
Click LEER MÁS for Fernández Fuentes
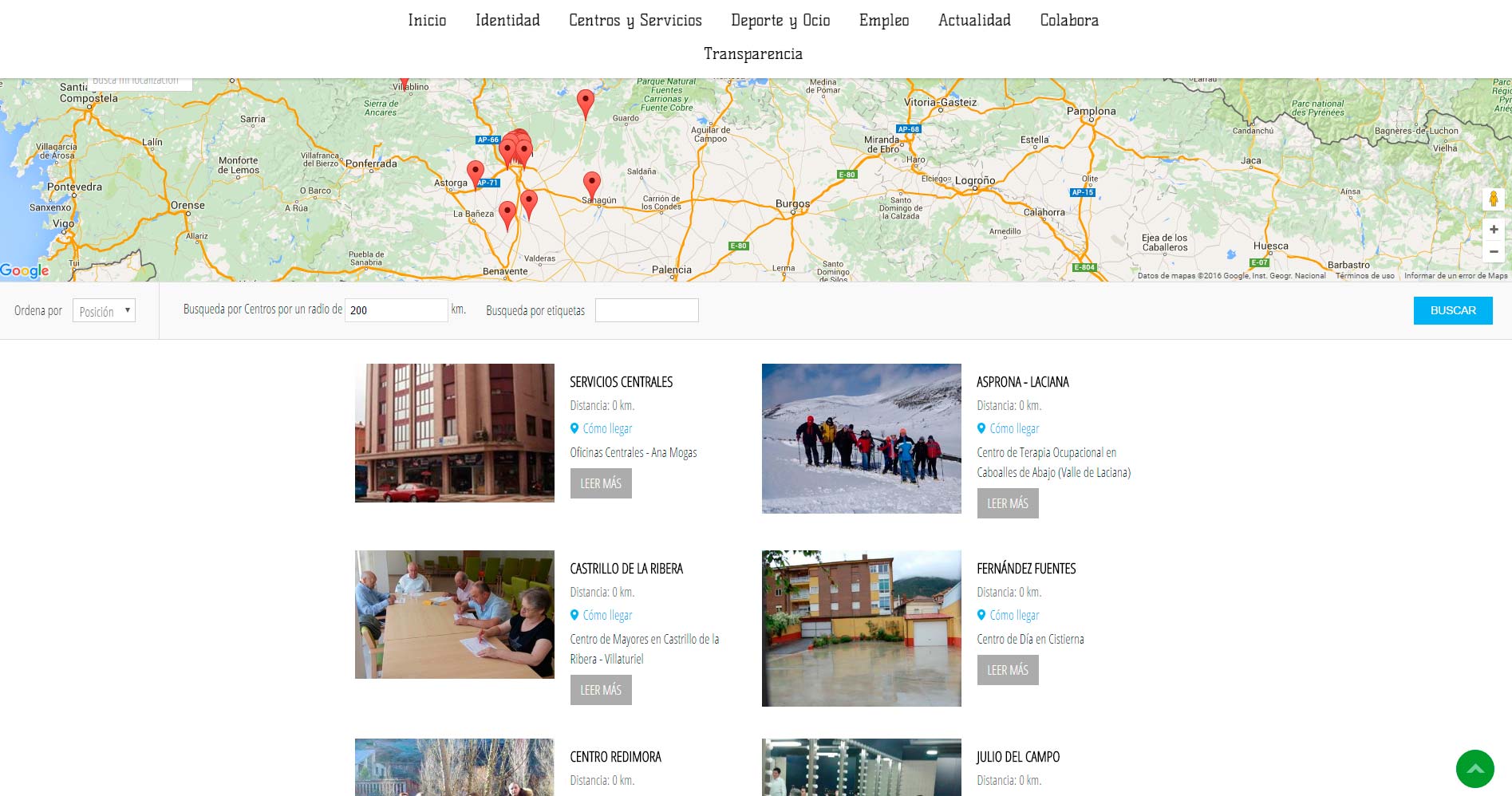(1008, 670)
